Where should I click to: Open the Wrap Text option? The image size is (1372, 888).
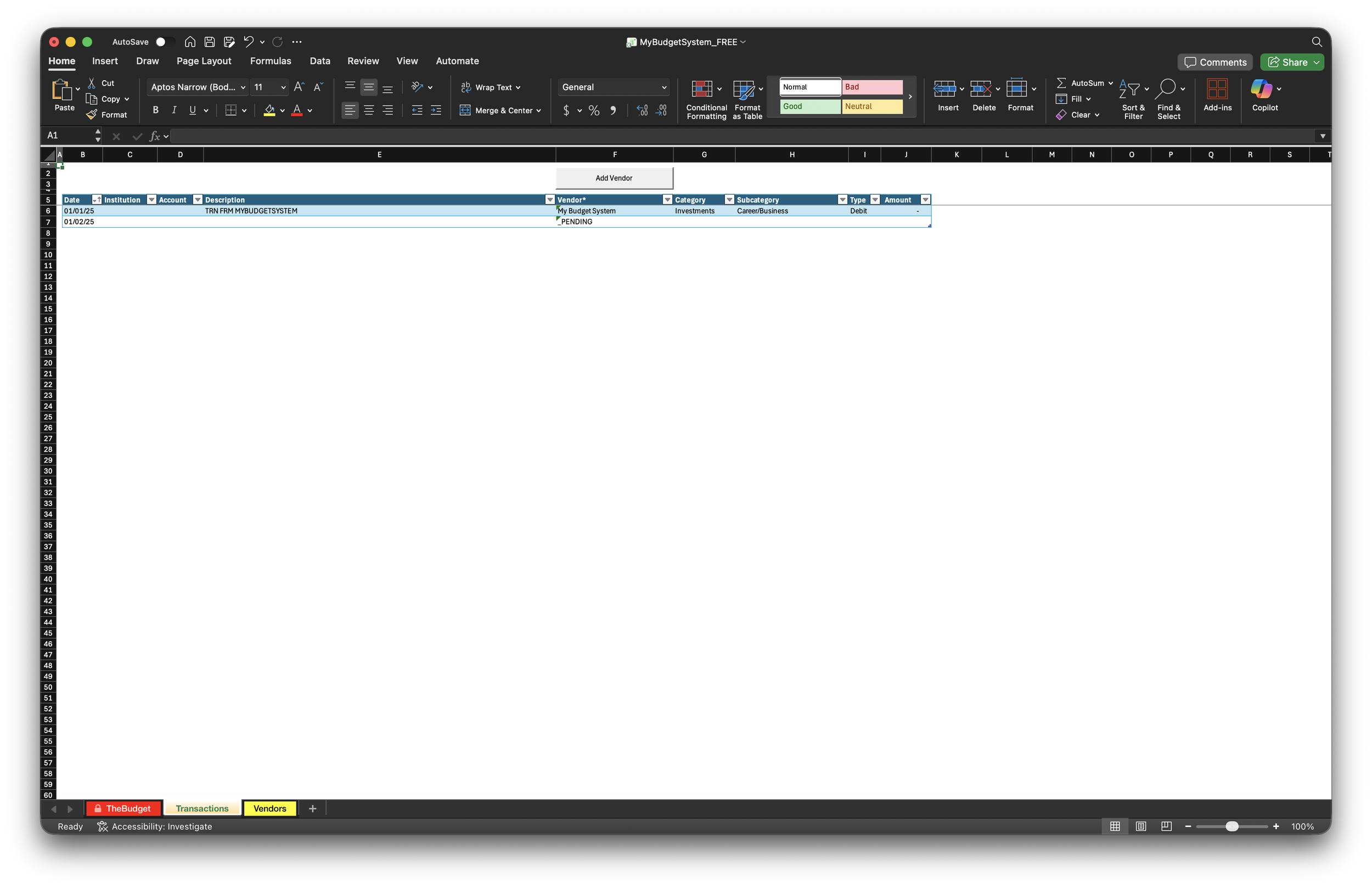[x=491, y=87]
